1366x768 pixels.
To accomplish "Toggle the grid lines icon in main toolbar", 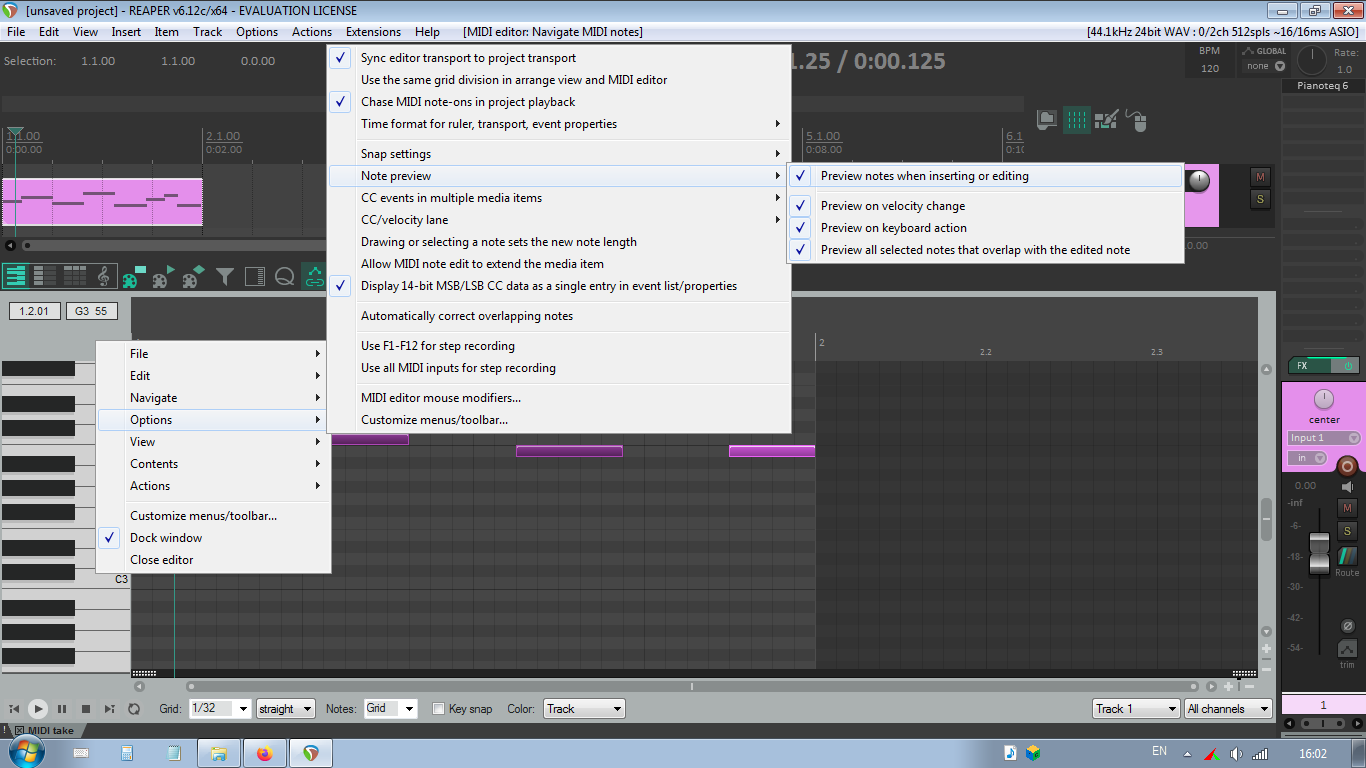I will point(1077,120).
